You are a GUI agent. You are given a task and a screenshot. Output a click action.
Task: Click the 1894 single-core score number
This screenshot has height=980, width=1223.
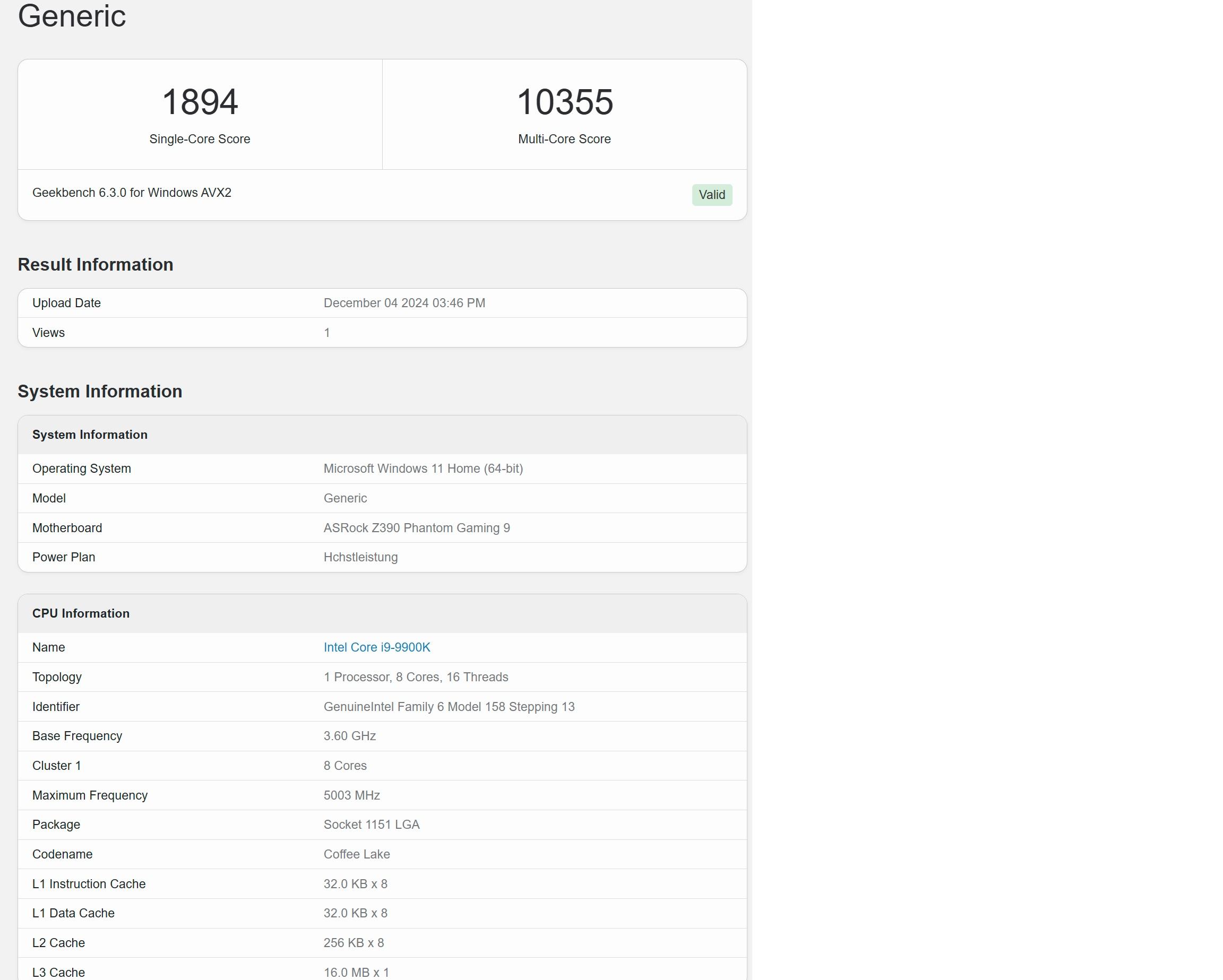click(200, 102)
